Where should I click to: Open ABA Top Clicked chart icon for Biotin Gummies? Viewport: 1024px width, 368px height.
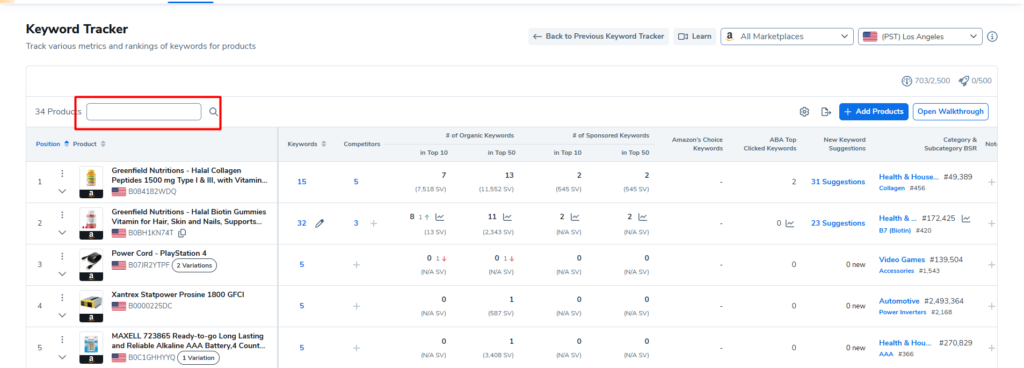click(x=790, y=223)
